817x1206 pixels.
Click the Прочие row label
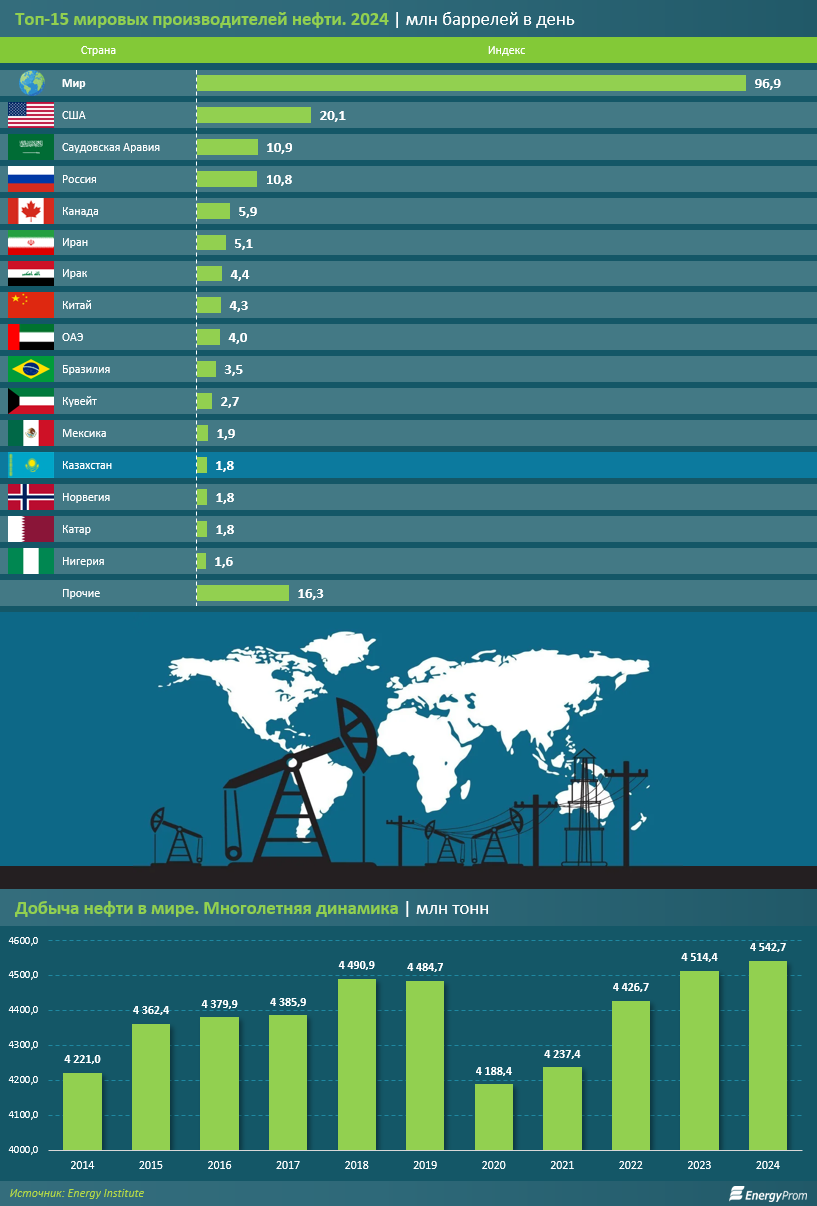tap(81, 593)
